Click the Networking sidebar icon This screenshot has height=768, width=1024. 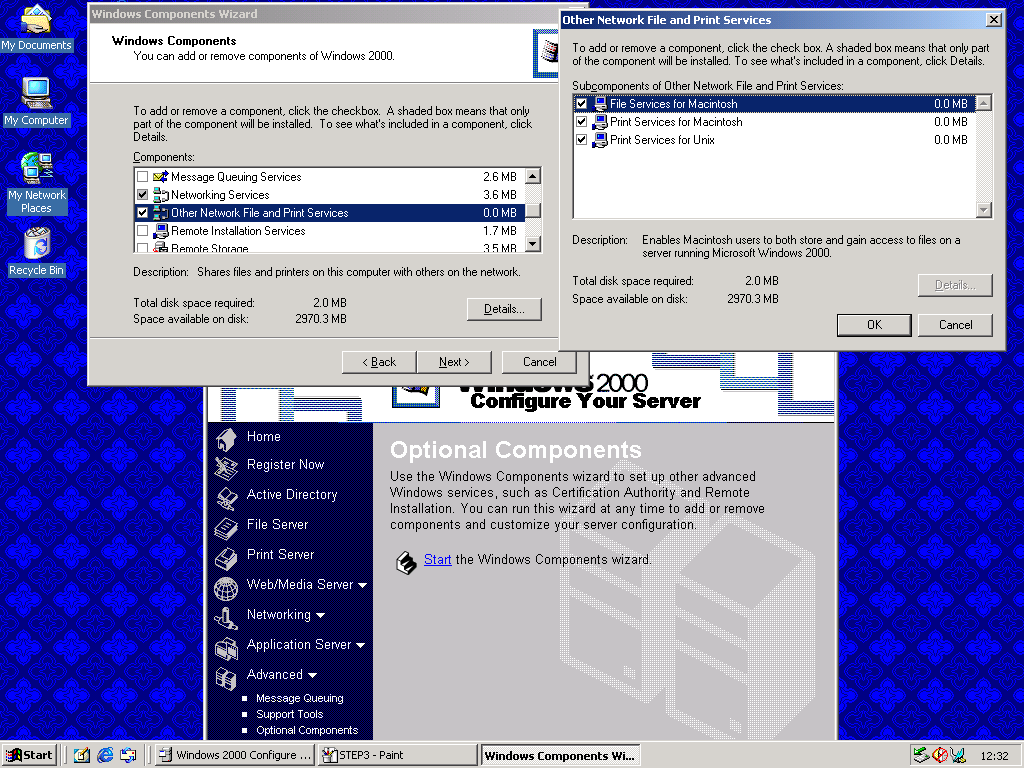[x=226, y=618]
